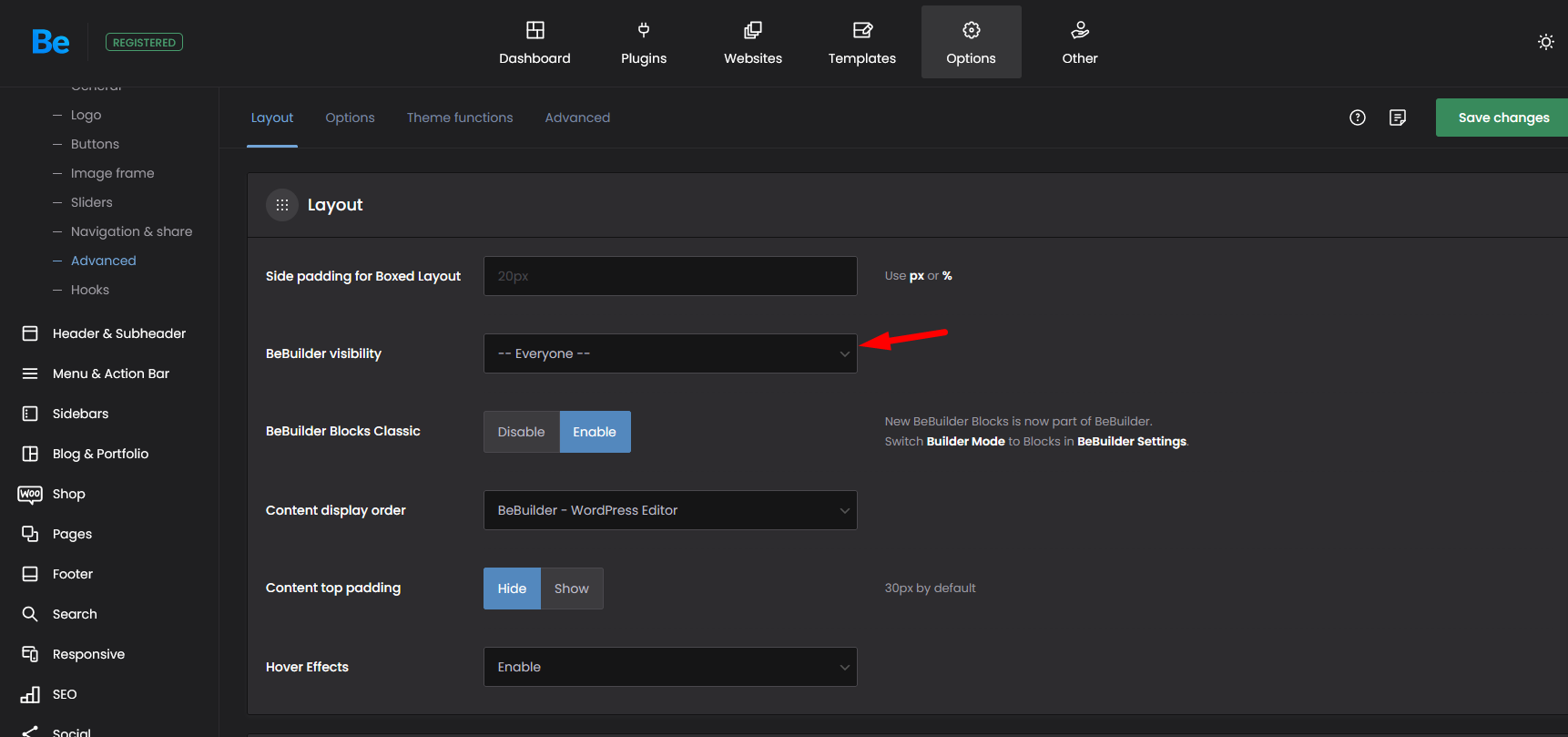
Task: Open Logo in the sidebar
Action: point(86,115)
